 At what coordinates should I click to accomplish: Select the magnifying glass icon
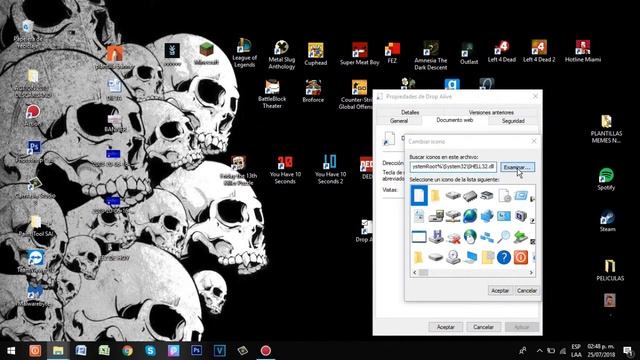(504, 237)
